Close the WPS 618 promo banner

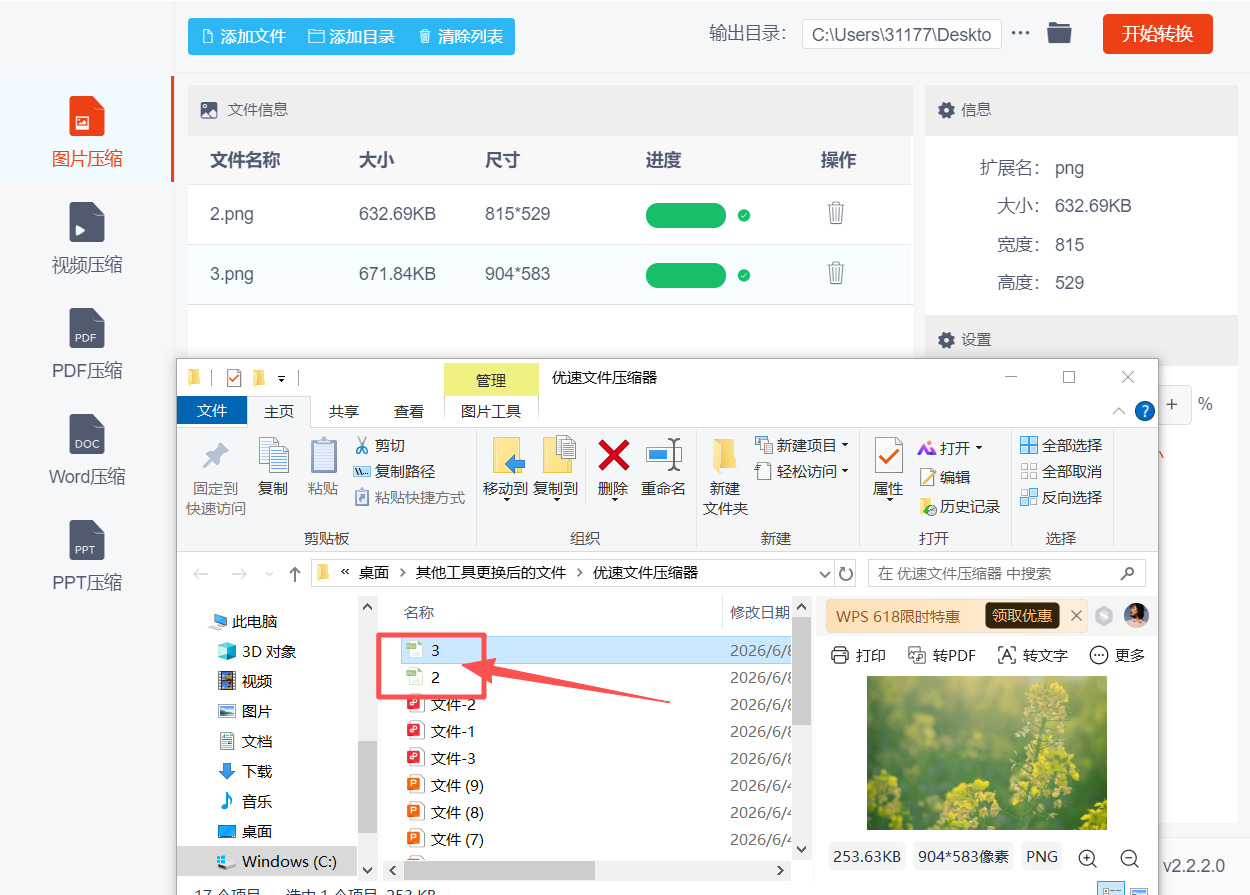[x=1076, y=616]
